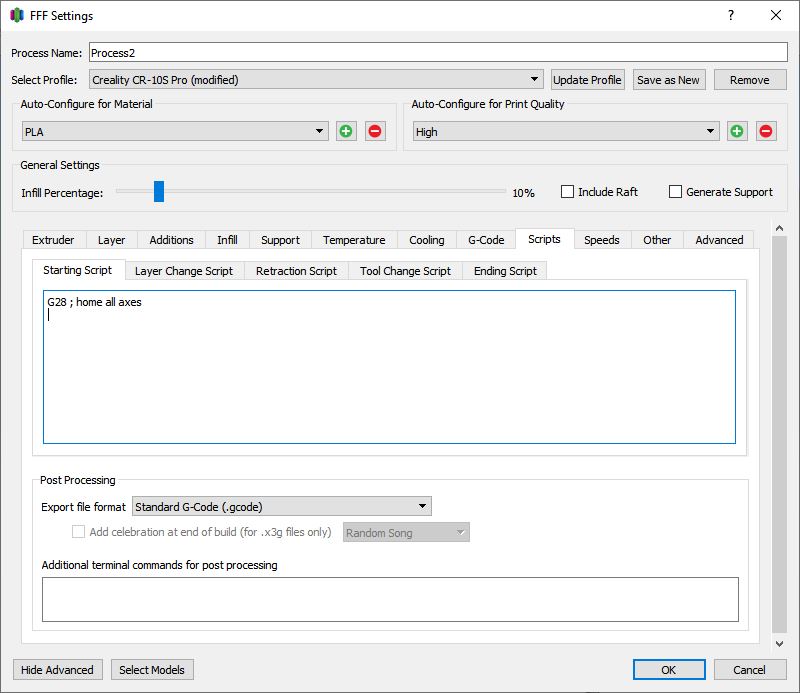Switch to the Extruder tab
This screenshot has width=800, height=693.
coord(53,240)
